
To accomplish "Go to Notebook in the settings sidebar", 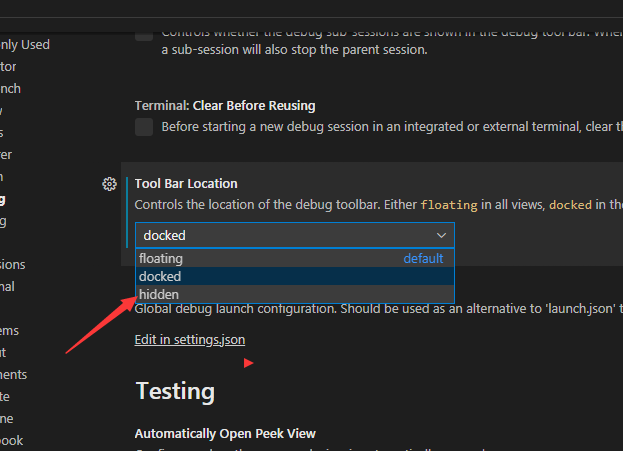I will 11,440.
